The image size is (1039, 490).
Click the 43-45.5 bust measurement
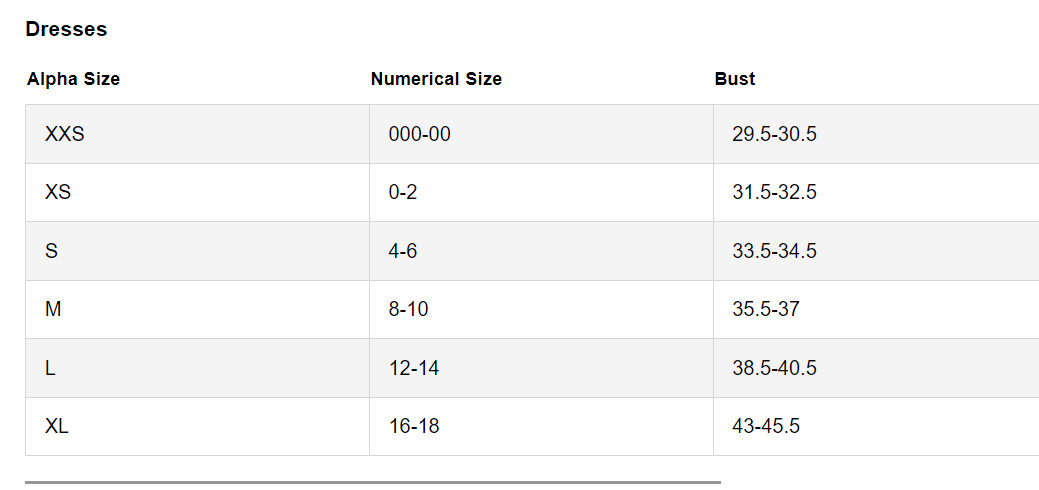[x=765, y=426]
